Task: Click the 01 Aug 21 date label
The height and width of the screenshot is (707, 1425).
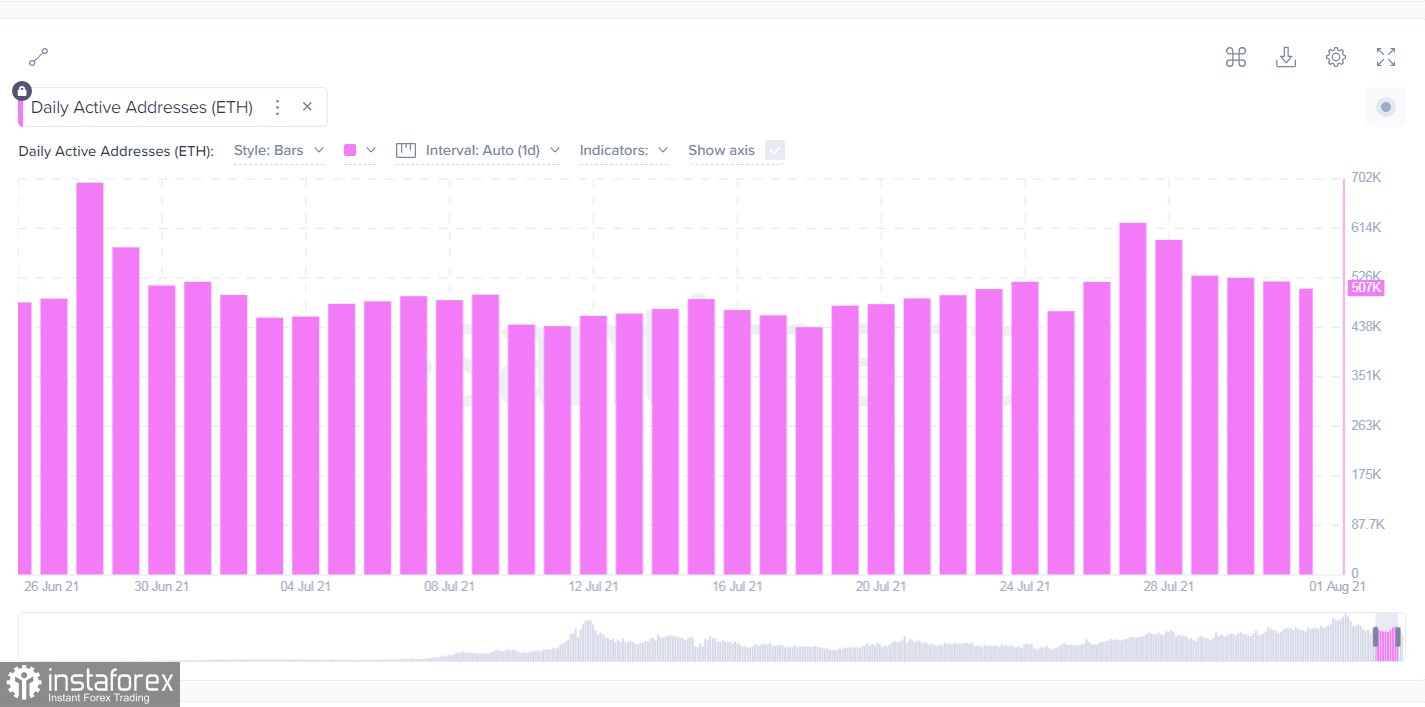Action: [1338, 586]
